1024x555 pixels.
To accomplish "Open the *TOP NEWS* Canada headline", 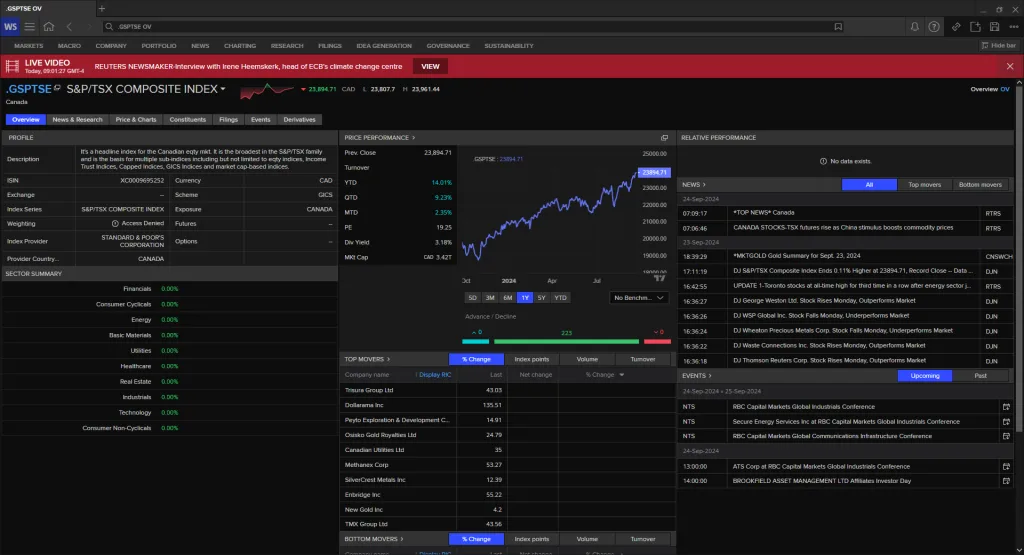I will (x=763, y=213).
